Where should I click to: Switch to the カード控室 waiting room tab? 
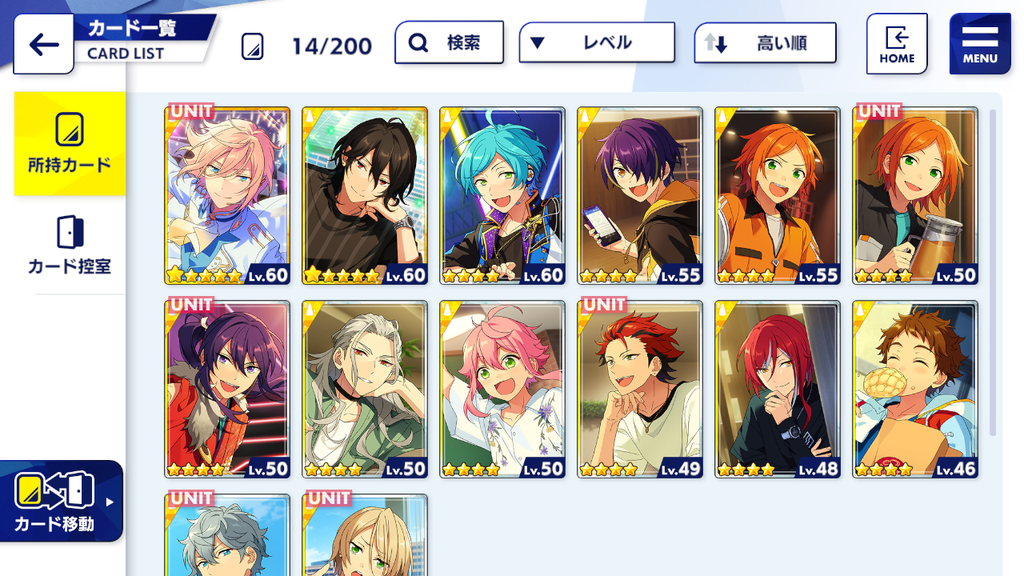click(70, 245)
